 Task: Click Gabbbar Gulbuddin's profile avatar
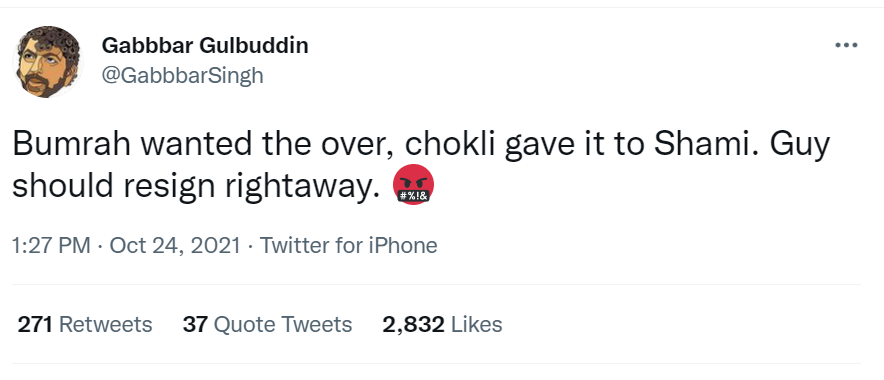pyautogui.click(x=47, y=61)
